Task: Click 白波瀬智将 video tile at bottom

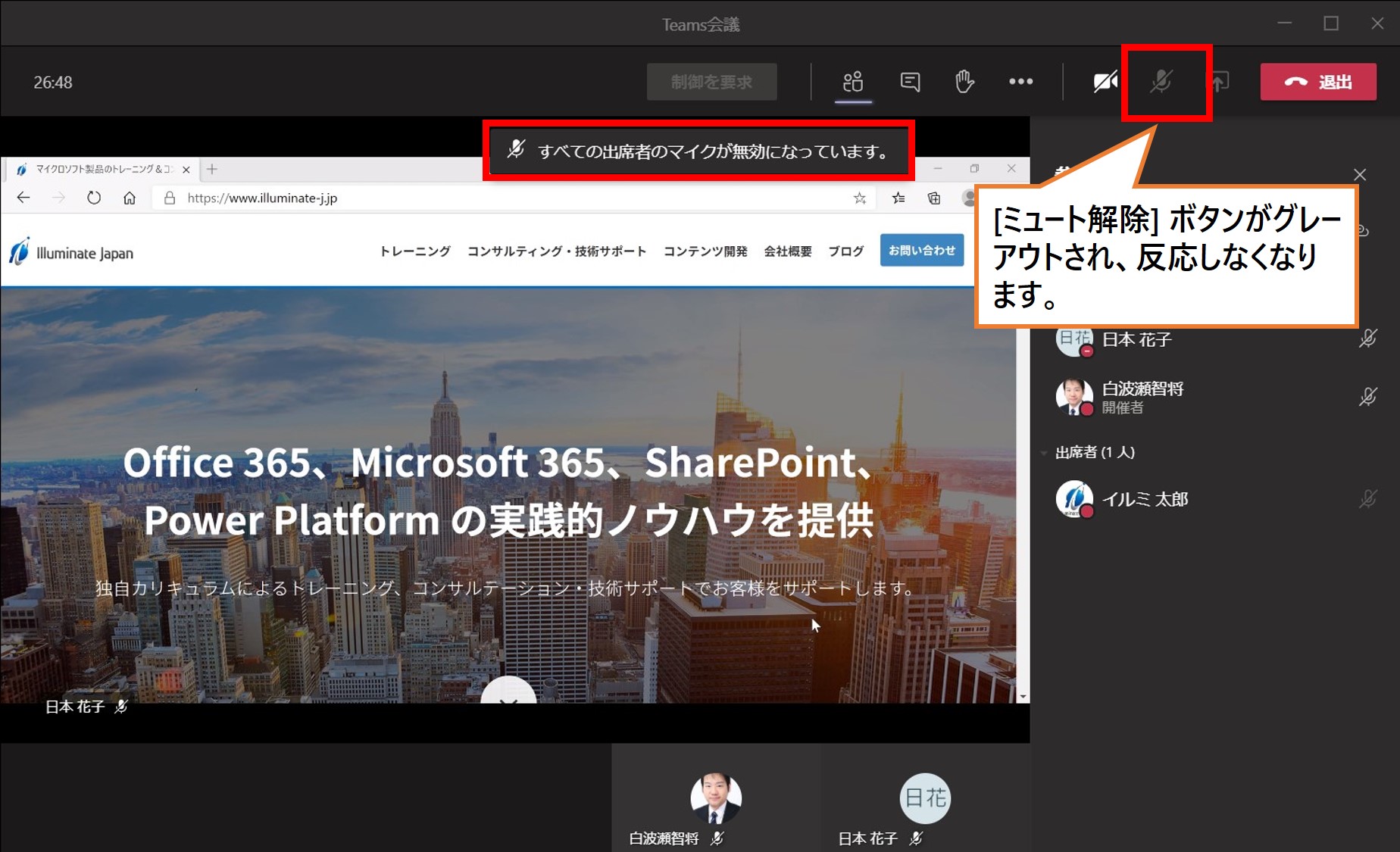Action: (x=716, y=797)
